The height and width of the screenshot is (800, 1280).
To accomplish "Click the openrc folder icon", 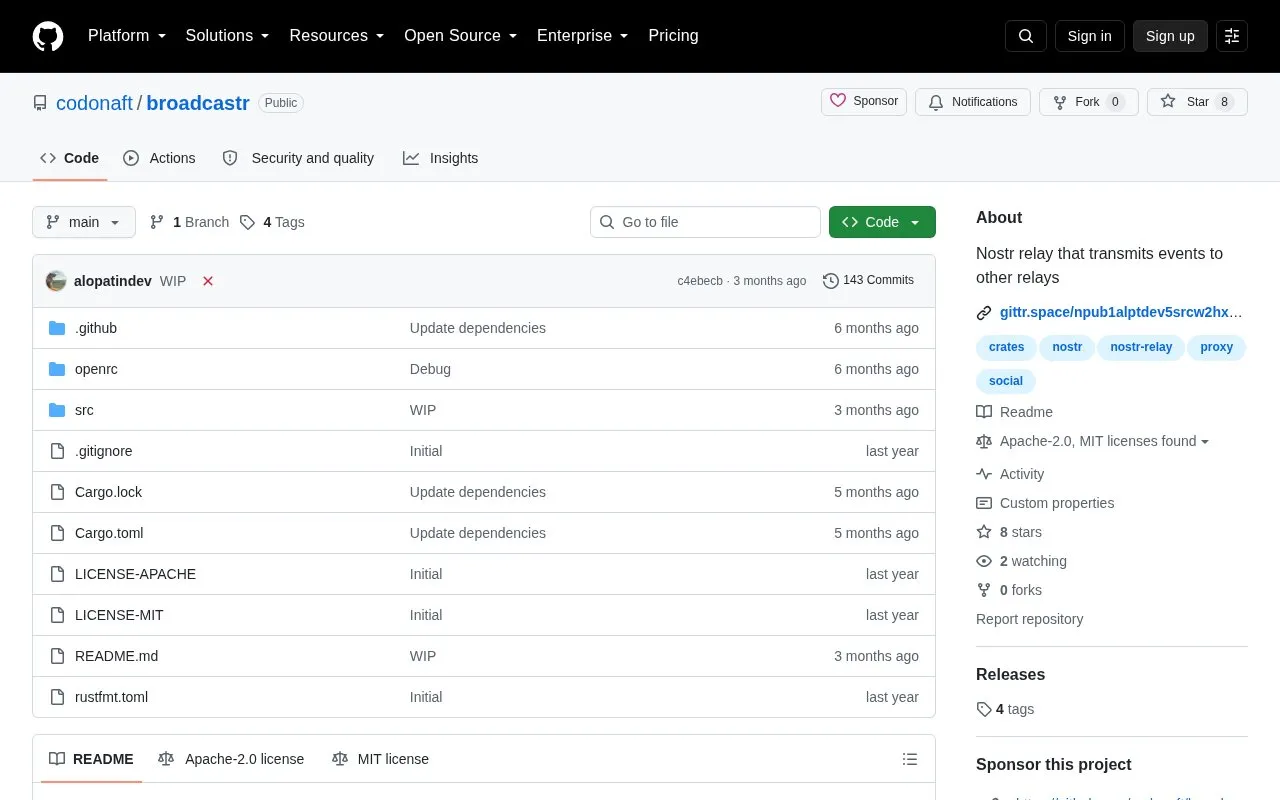I will click(57, 369).
